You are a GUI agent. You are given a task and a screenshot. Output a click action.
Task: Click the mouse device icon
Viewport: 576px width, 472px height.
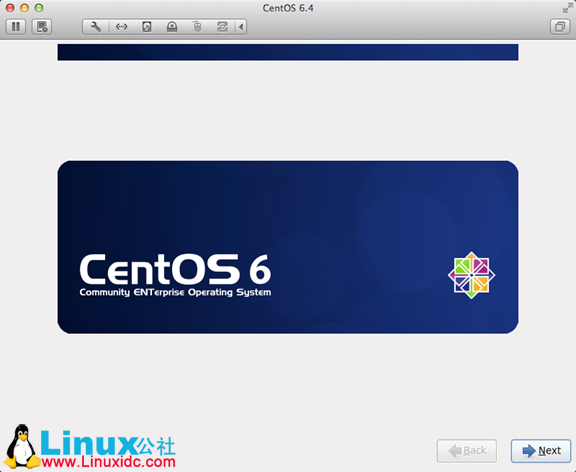point(197,27)
